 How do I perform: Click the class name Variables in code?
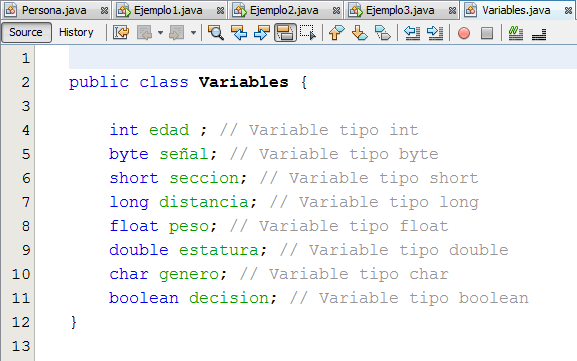[244, 82]
